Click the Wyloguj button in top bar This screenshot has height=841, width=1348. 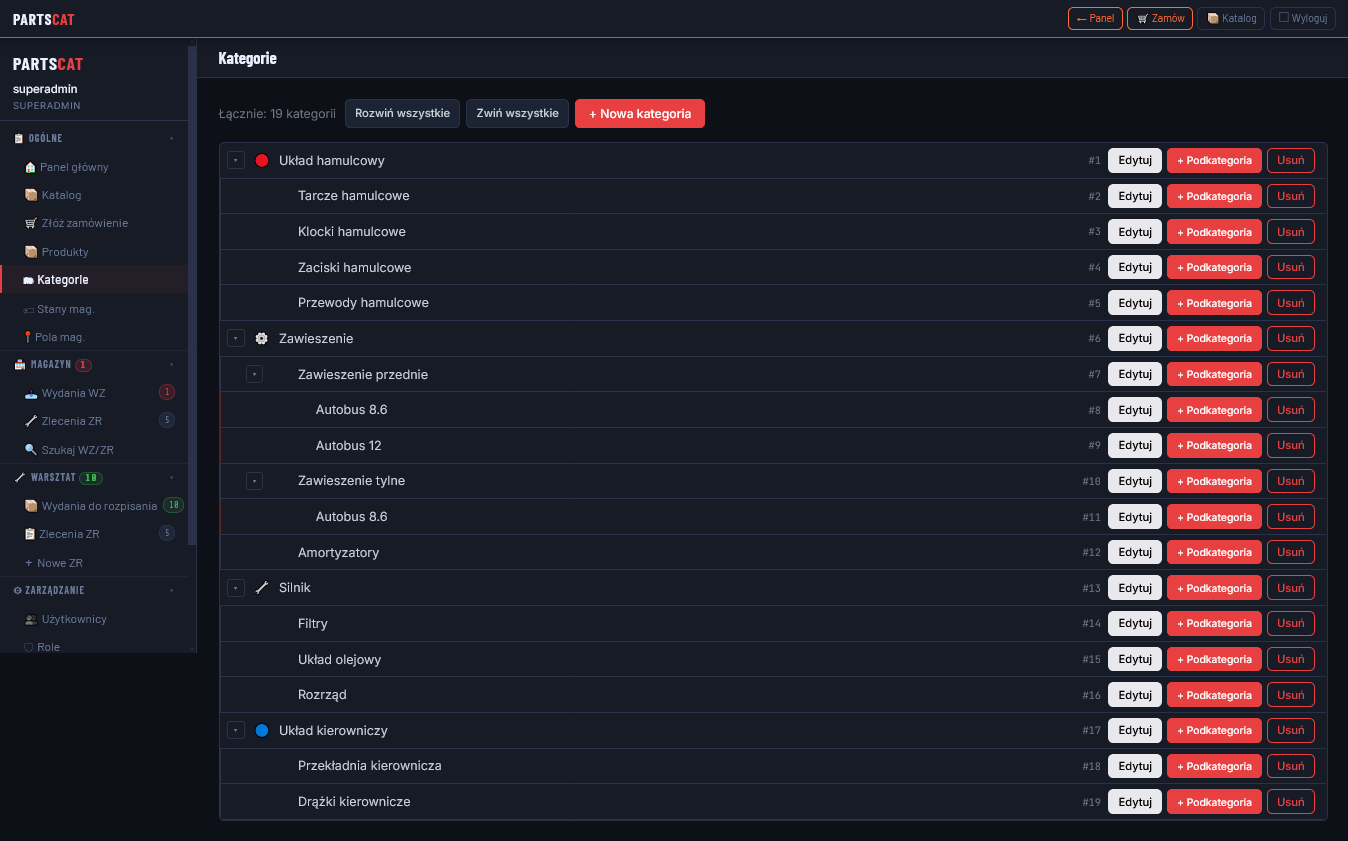[1302, 18]
